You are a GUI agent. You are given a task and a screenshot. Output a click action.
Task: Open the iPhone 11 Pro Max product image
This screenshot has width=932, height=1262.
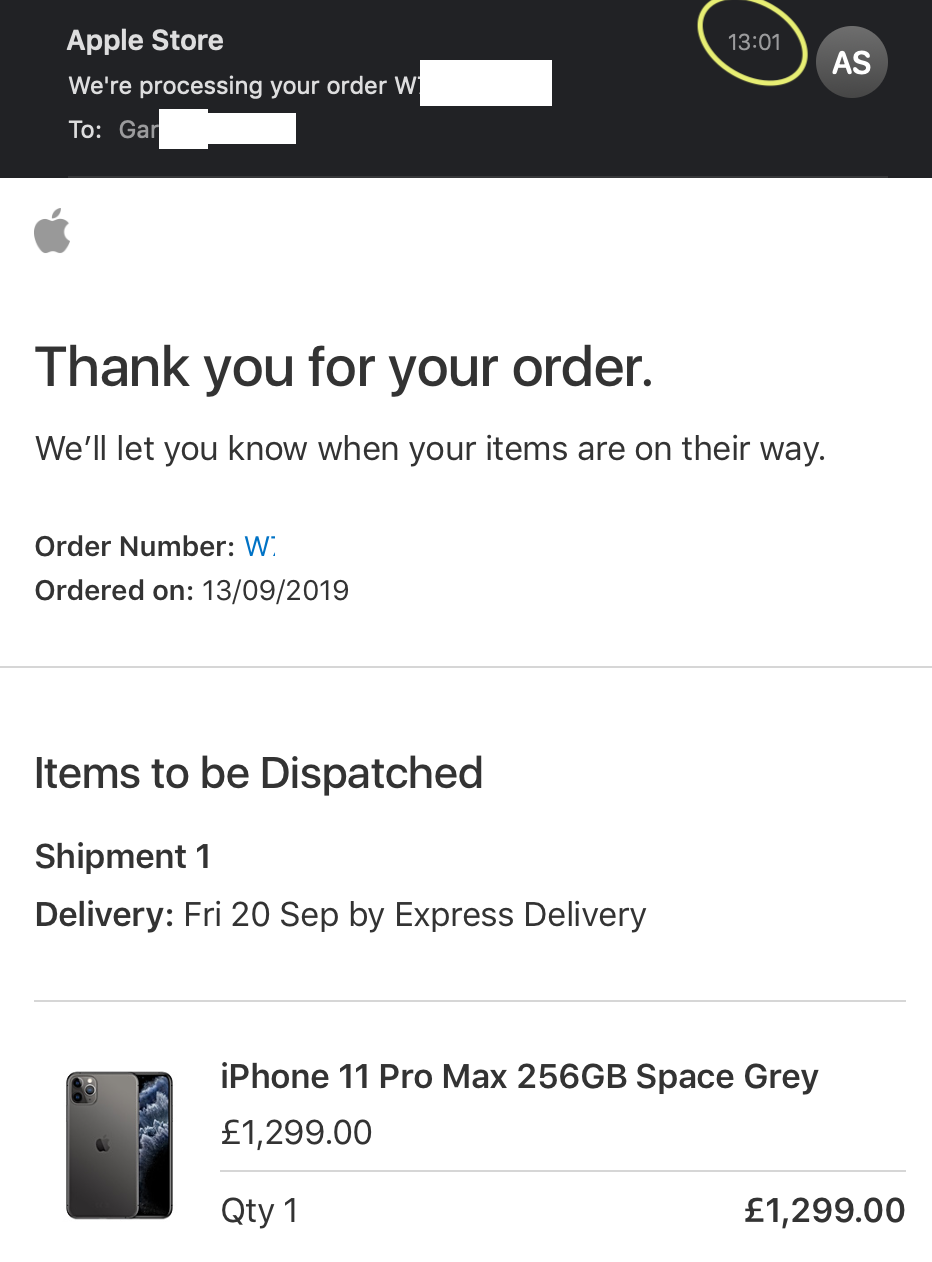point(119,1145)
